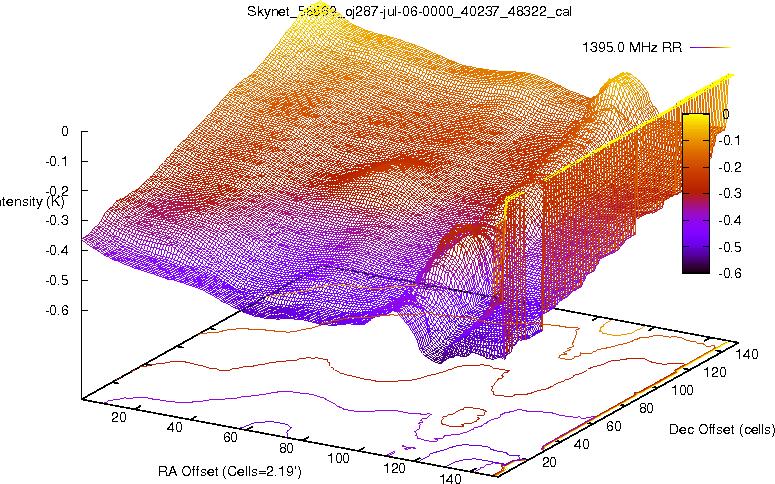This screenshot has width=775, height=484.
Task: Click the 120 tick on RA Offset axis
Action: pyautogui.click(x=394, y=468)
